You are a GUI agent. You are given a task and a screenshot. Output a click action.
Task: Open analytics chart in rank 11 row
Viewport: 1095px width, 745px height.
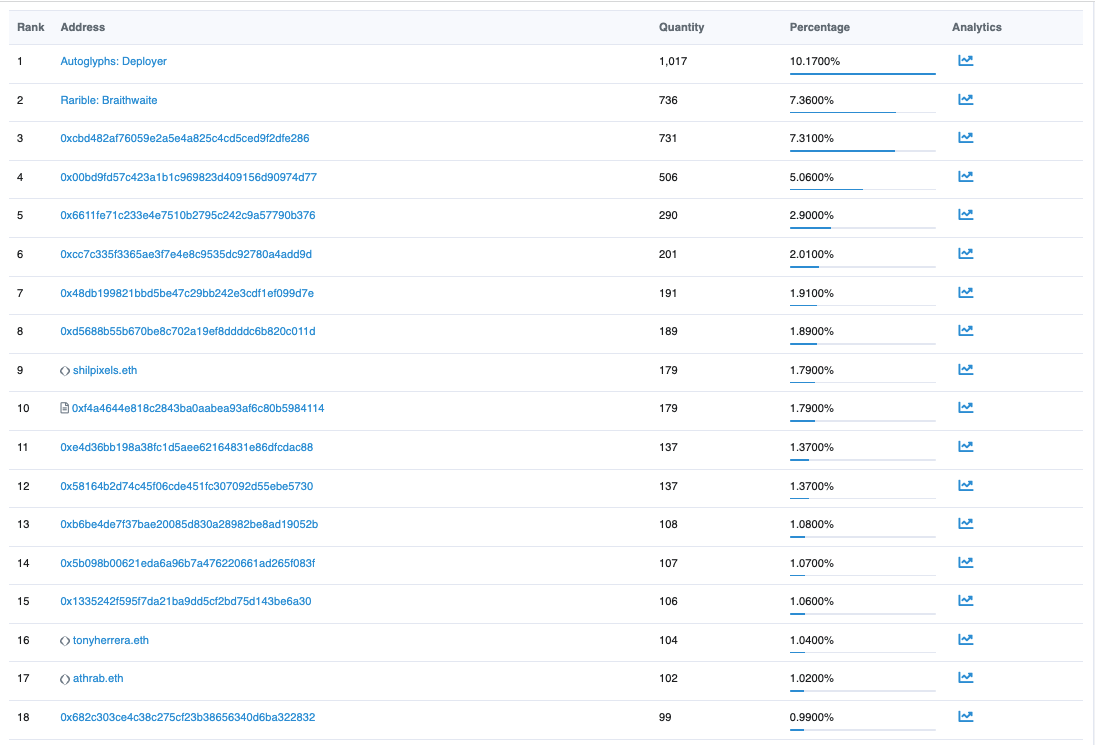(x=965, y=447)
